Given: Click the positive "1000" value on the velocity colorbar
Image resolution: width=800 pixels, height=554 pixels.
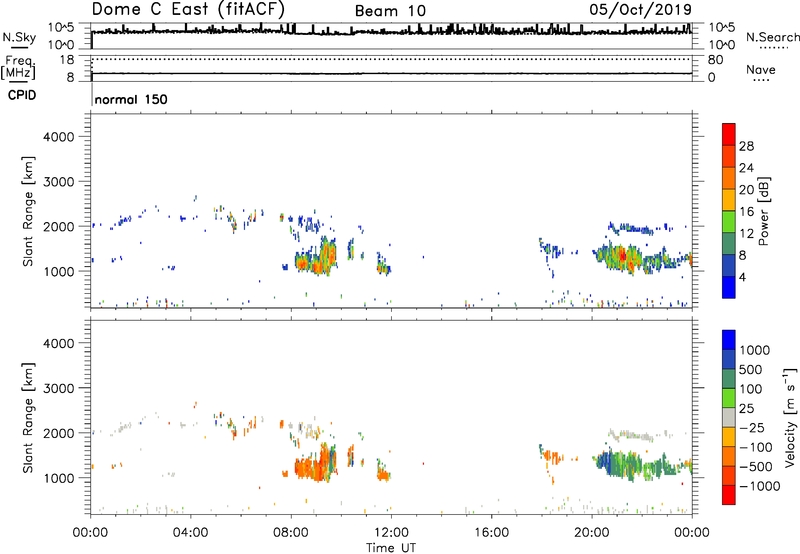Looking at the screenshot, I should pos(755,350).
